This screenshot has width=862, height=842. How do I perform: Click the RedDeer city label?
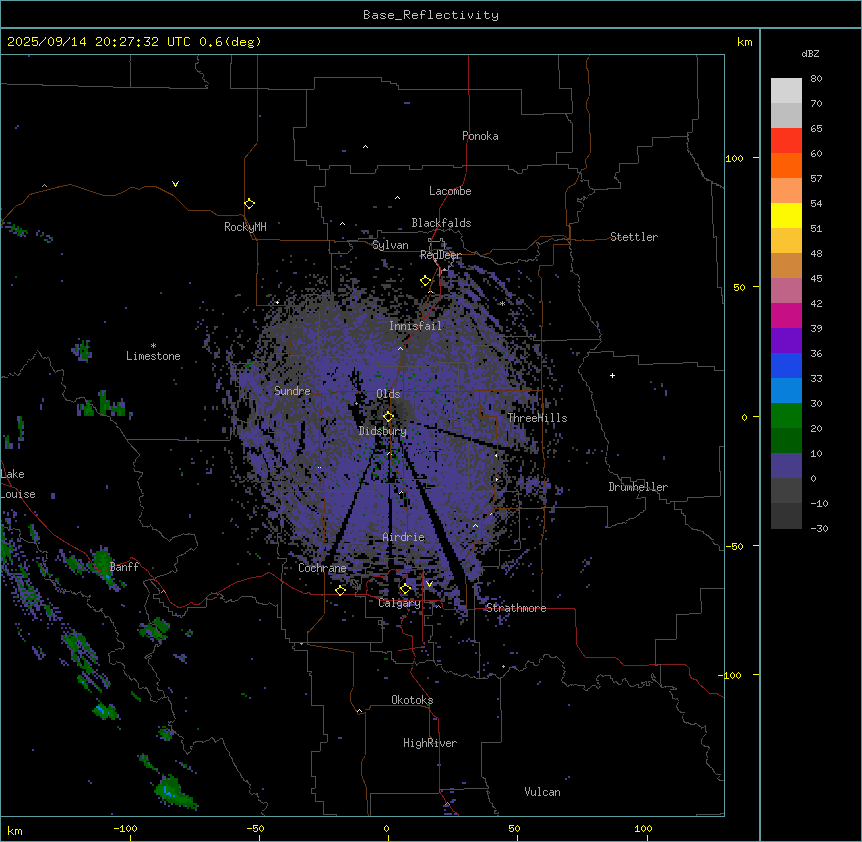440,255
